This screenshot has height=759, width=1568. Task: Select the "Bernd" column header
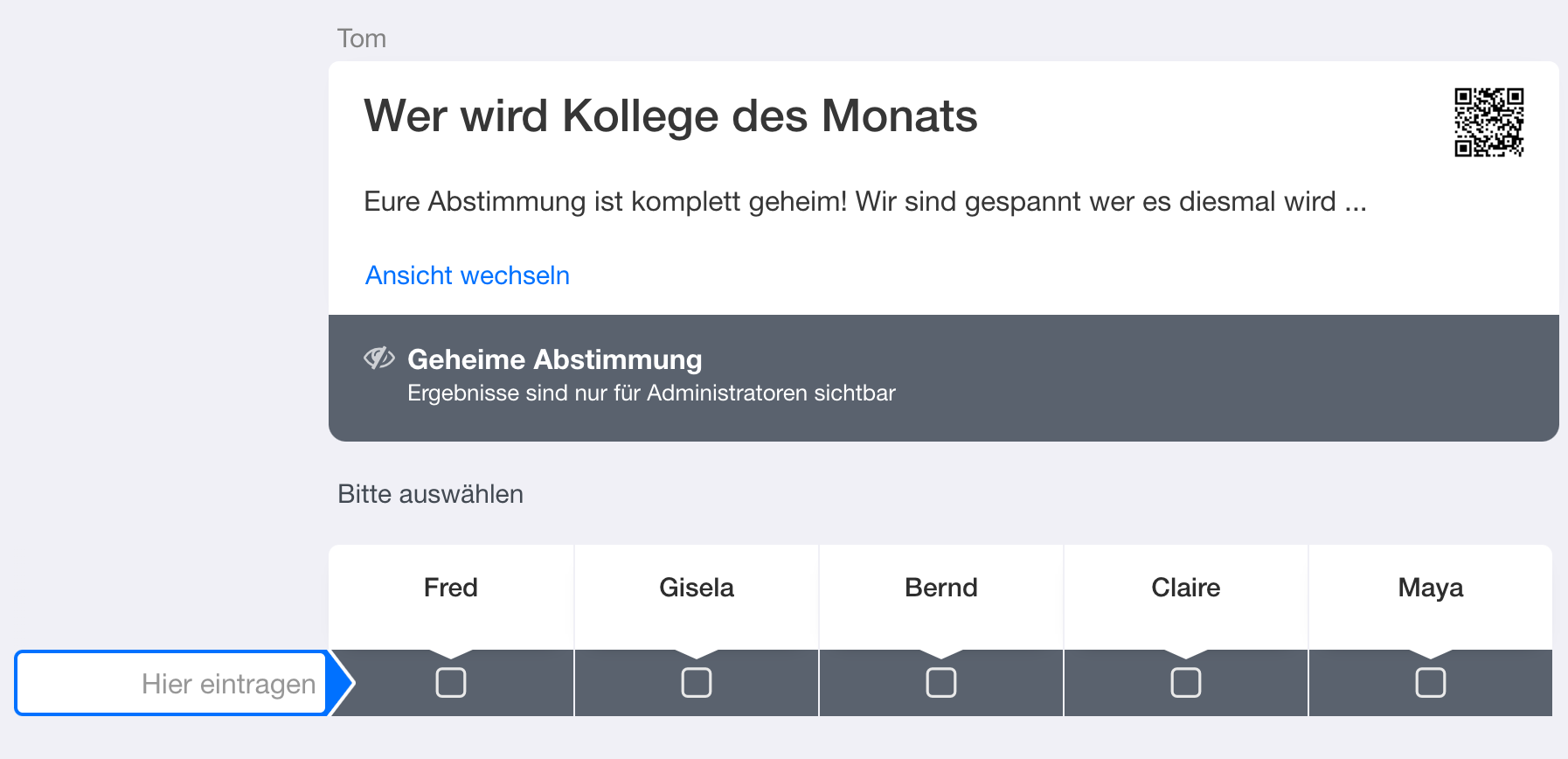pos(941,588)
